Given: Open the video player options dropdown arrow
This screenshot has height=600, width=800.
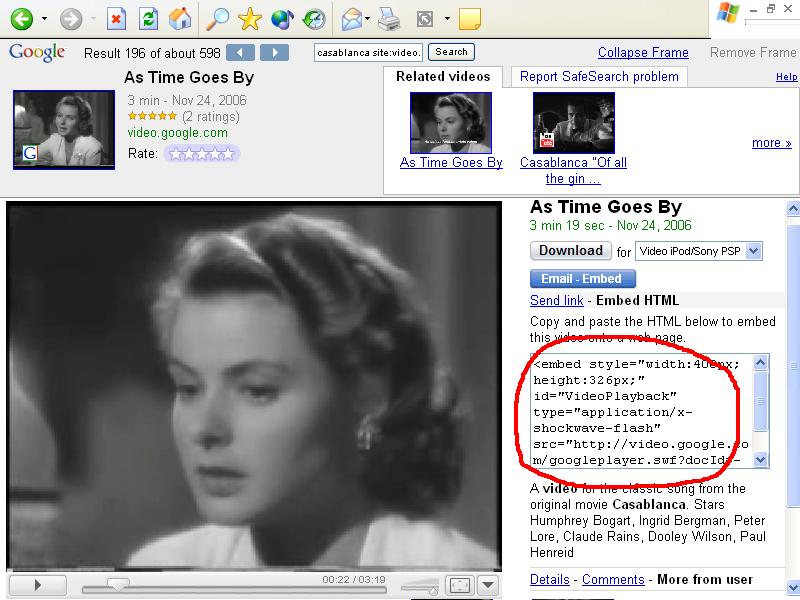Looking at the screenshot, I should pos(488,585).
